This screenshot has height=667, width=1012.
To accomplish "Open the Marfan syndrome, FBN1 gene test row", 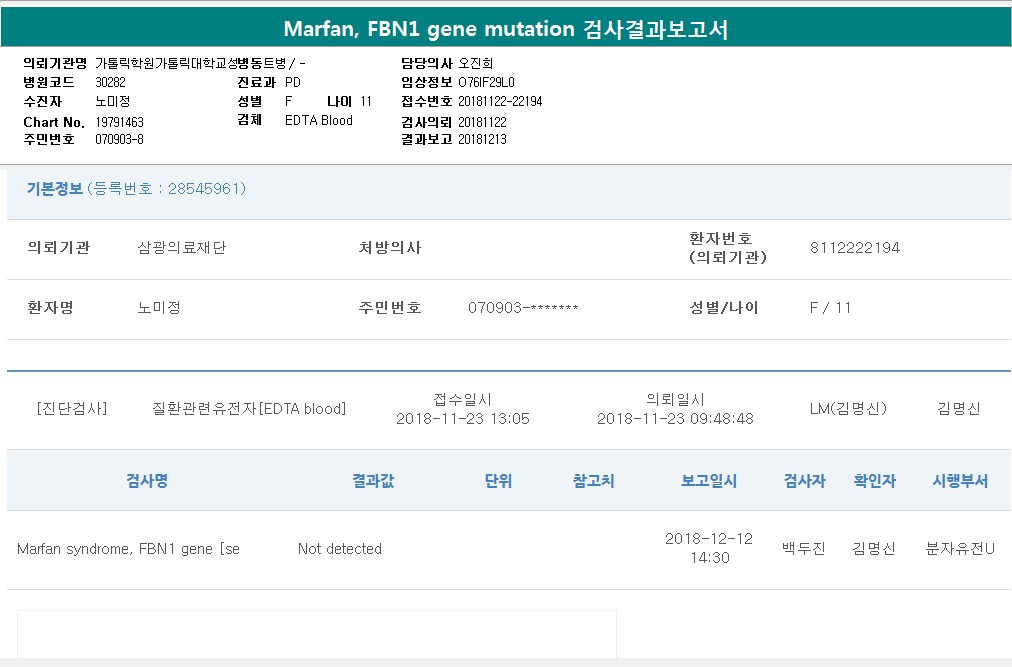I will [128, 549].
